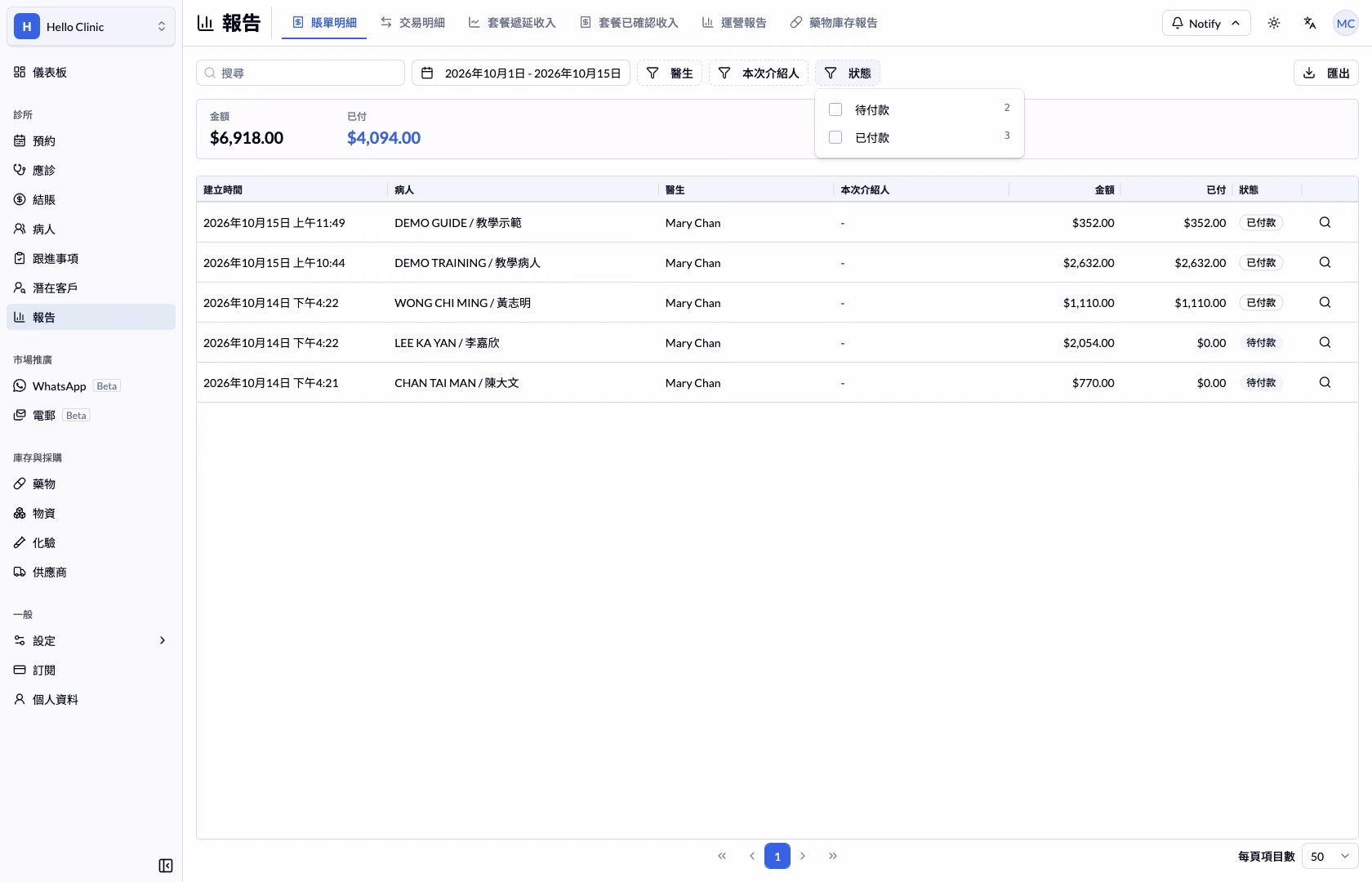Toggle the light/dark theme sun icon
This screenshot has height=882, width=1372.
(x=1274, y=23)
